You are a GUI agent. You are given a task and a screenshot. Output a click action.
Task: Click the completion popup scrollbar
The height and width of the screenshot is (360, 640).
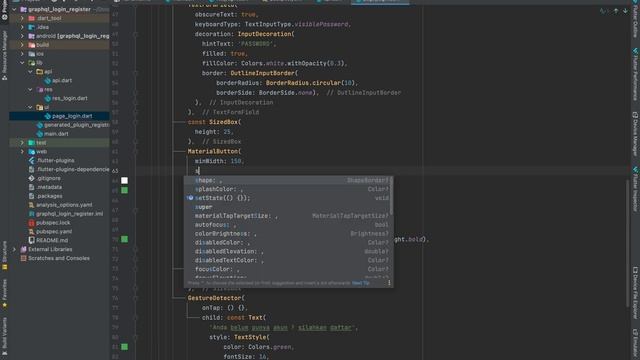[391, 196]
